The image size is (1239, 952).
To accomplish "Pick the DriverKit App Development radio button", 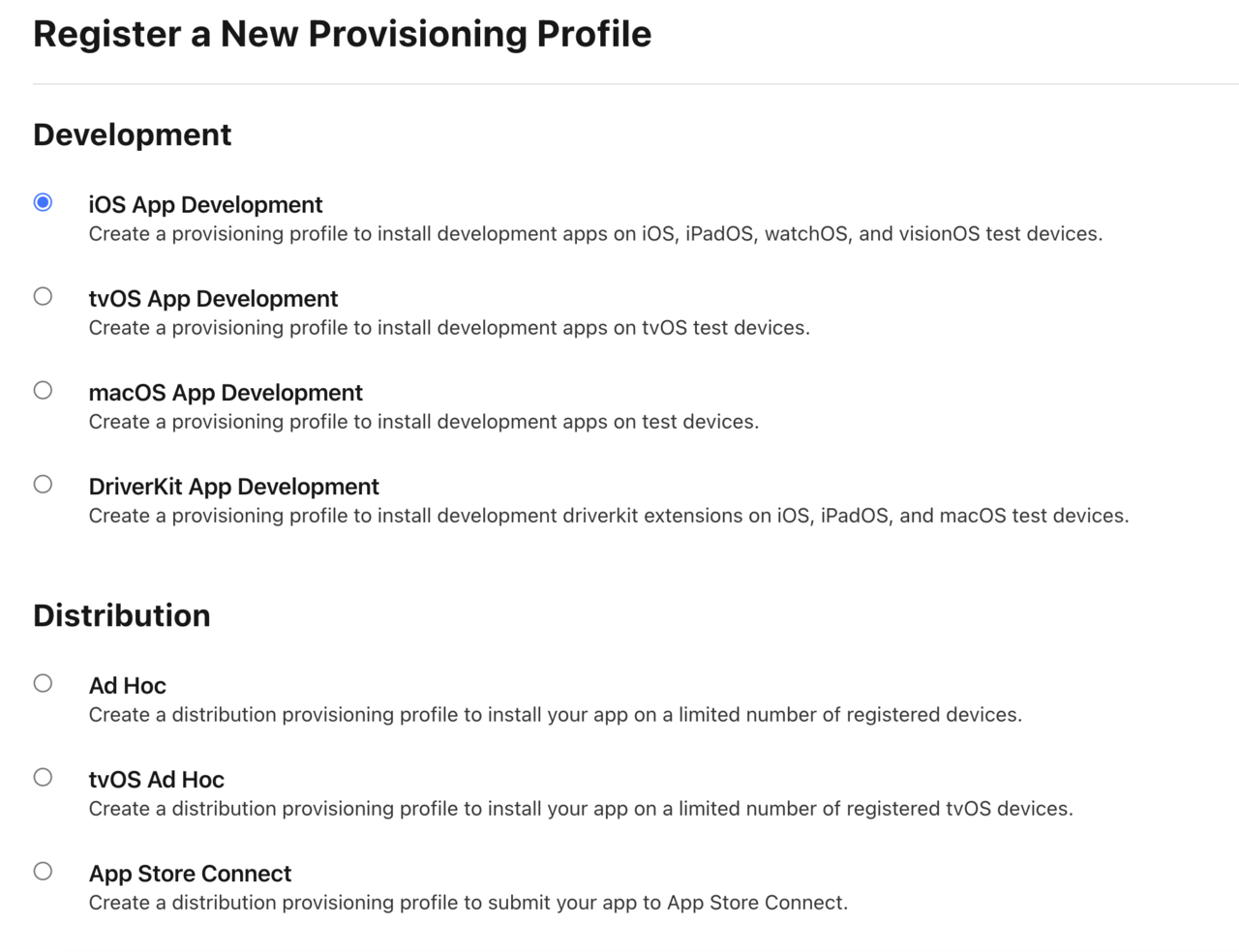I will (43, 484).
